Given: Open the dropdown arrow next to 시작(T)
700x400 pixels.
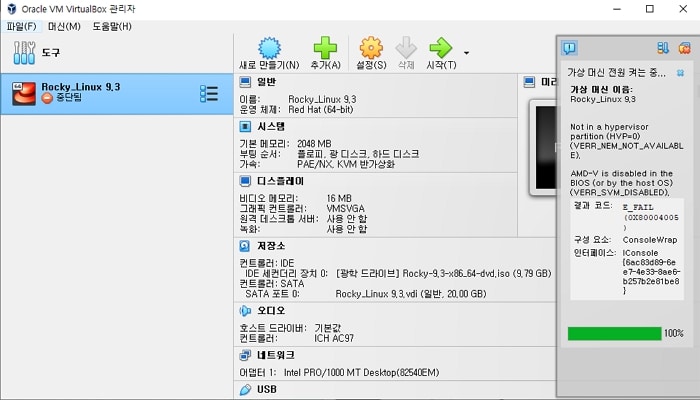Looking at the screenshot, I should tap(467, 53).
